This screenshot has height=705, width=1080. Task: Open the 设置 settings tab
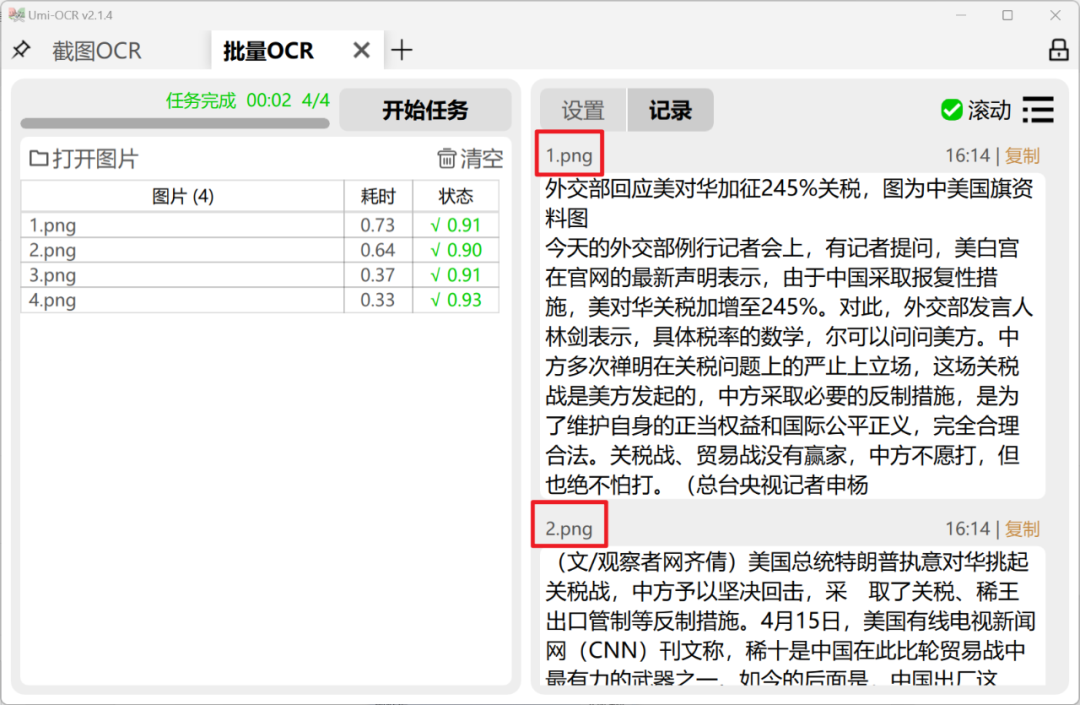[581, 110]
